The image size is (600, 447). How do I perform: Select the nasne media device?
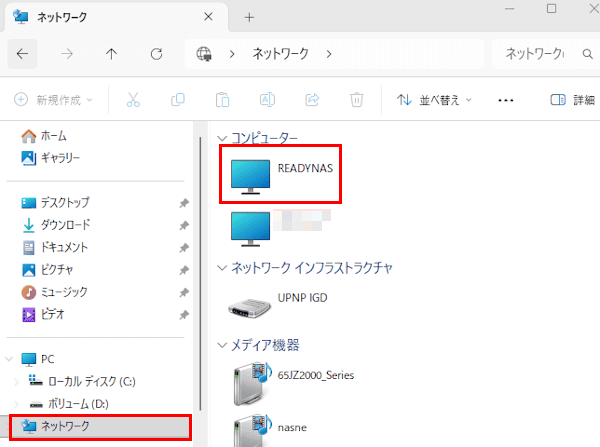(x=270, y=430)
